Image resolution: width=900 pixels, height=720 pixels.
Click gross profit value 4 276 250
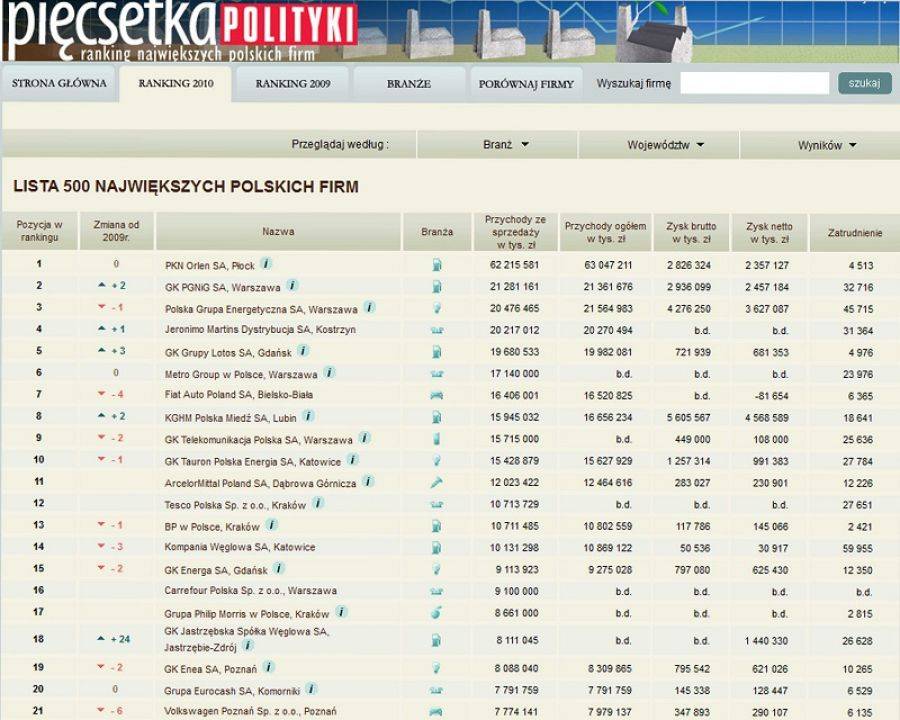(x=689, y=309)
